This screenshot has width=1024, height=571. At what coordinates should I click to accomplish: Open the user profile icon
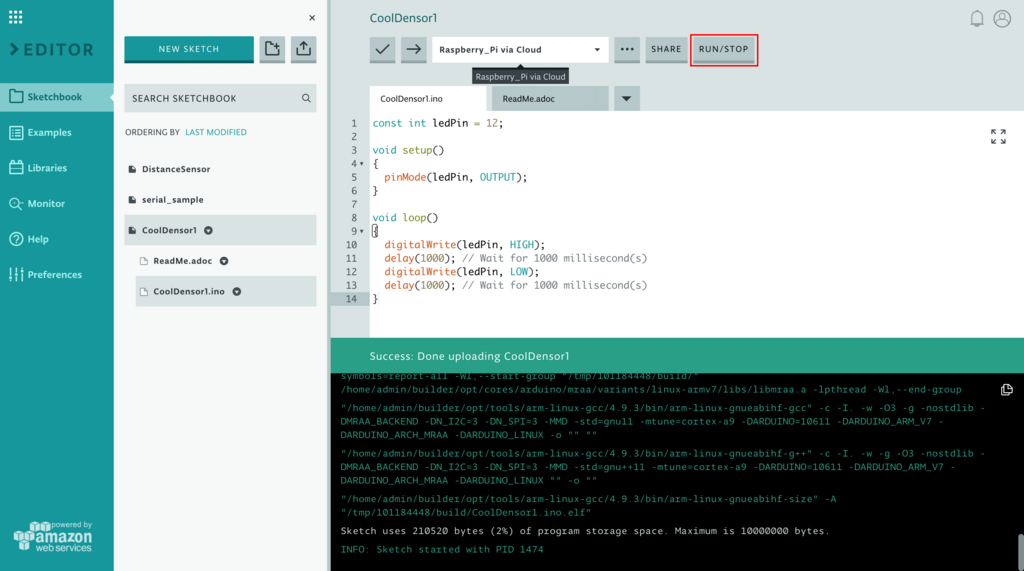(1002, 19)
